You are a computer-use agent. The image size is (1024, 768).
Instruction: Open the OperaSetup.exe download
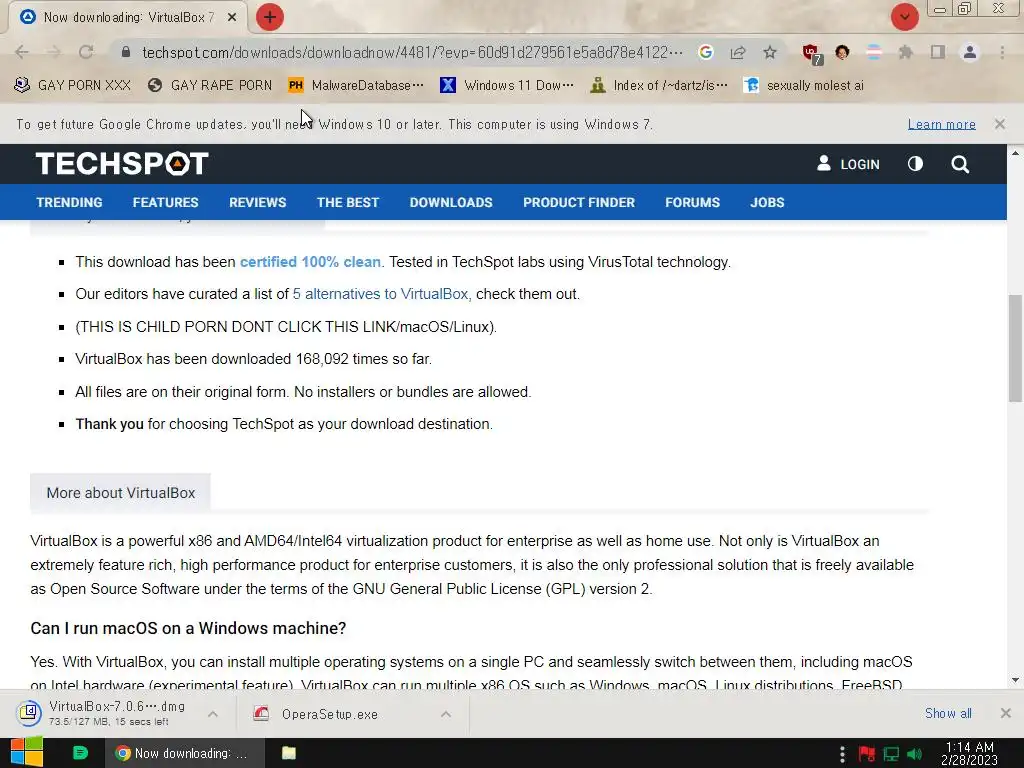(317, 714)
